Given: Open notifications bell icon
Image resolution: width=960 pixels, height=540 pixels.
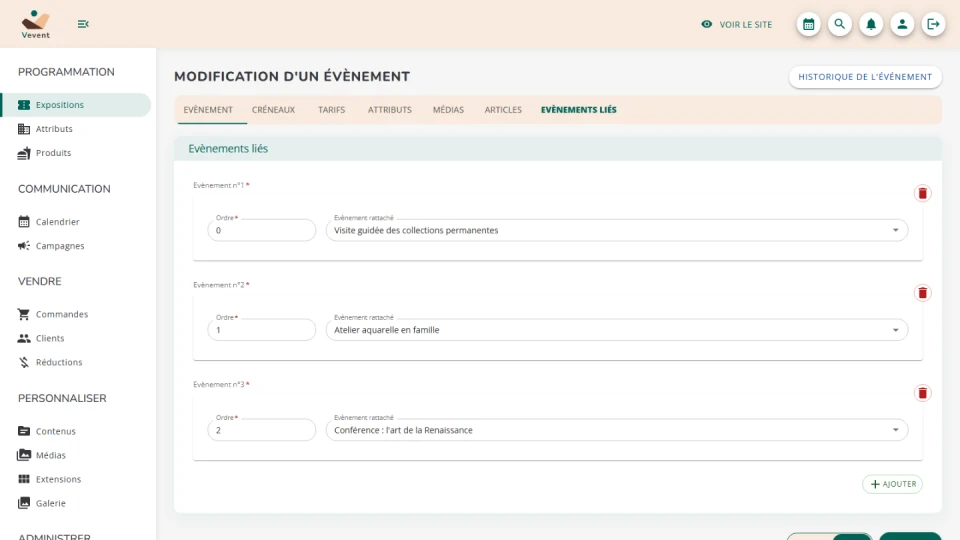Looking at the screenshot, I should tap(871, 24).
